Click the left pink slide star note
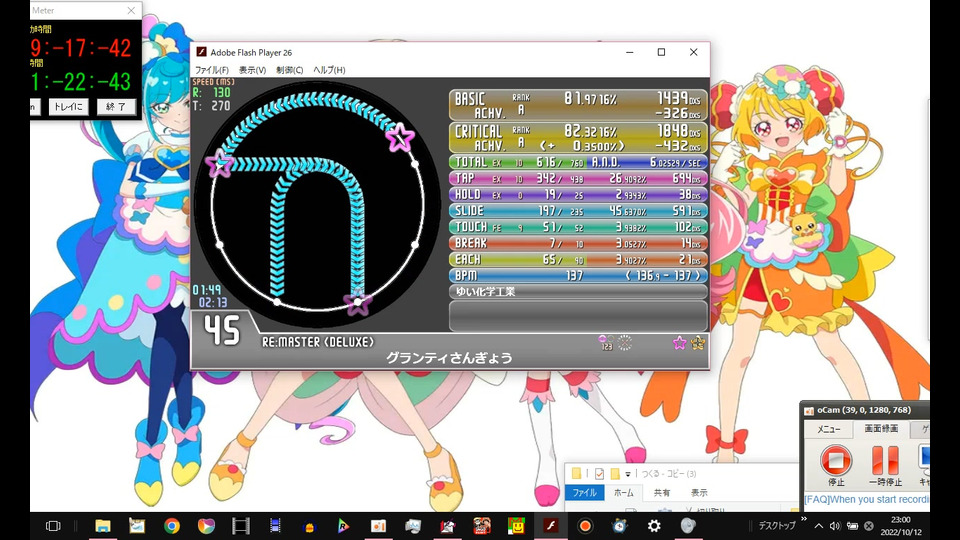This screenshot has width=960, height=540. click(219, 163)
